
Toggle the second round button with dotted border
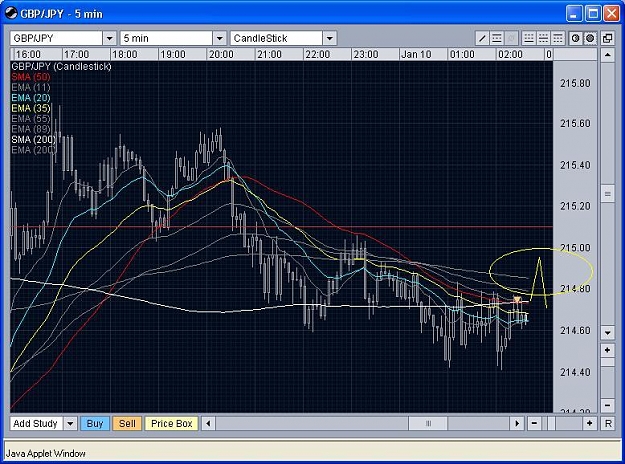tap(590, 38)
